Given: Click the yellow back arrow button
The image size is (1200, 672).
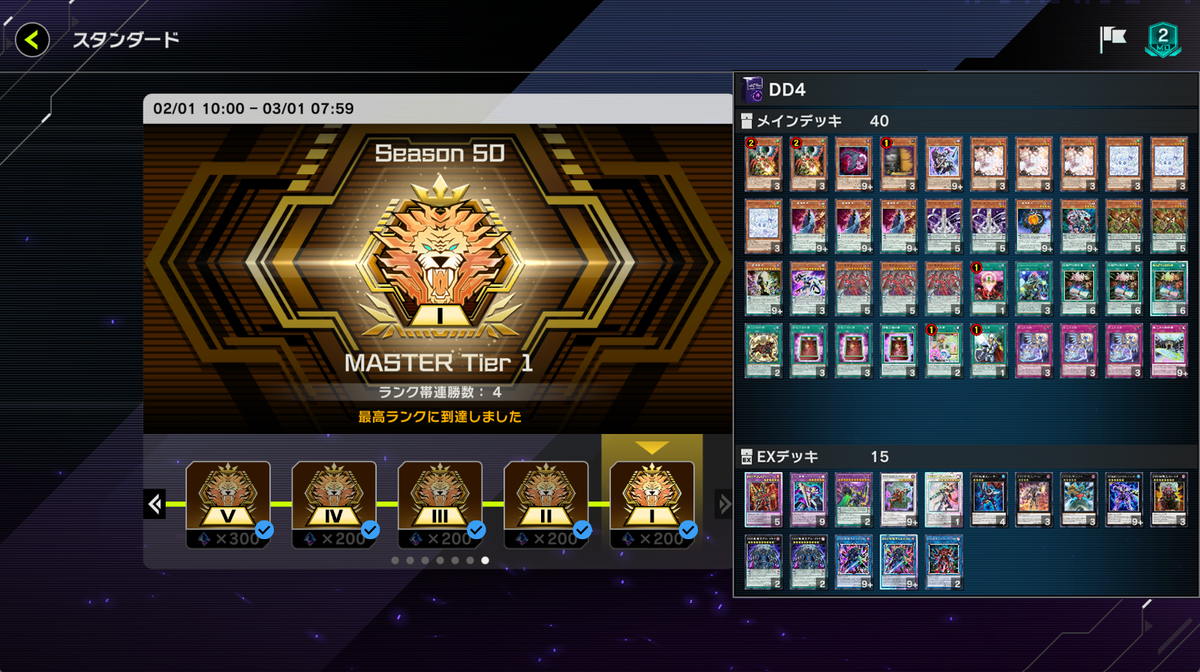Looking at the screenshot, I should click(32, 40).
